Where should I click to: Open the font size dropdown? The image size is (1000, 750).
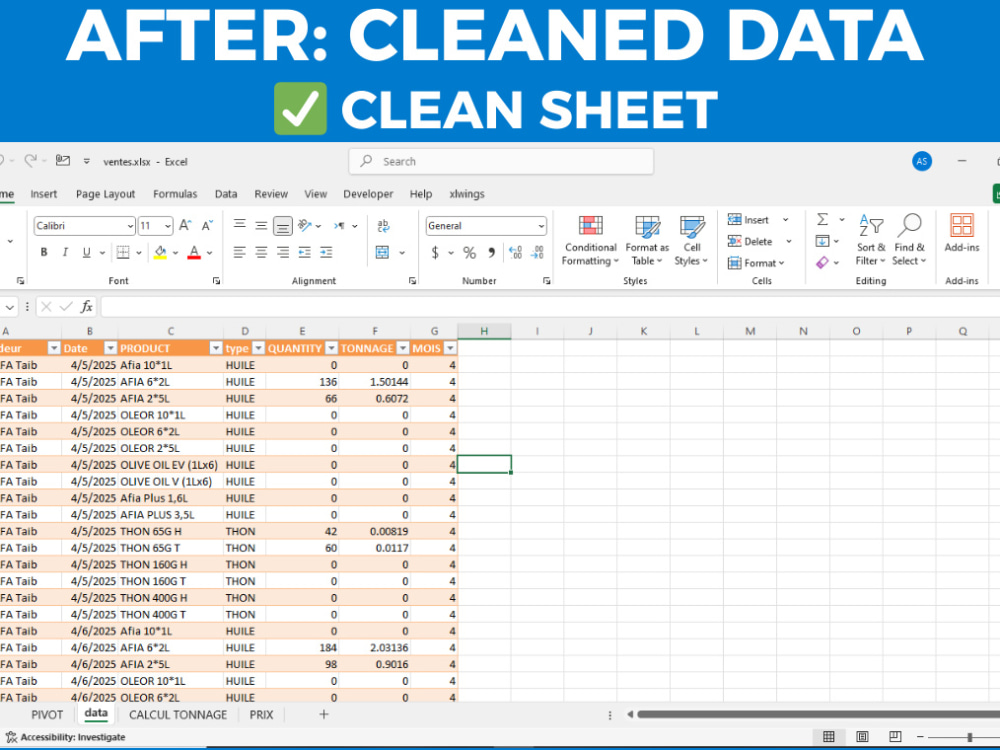pos(168,226)
